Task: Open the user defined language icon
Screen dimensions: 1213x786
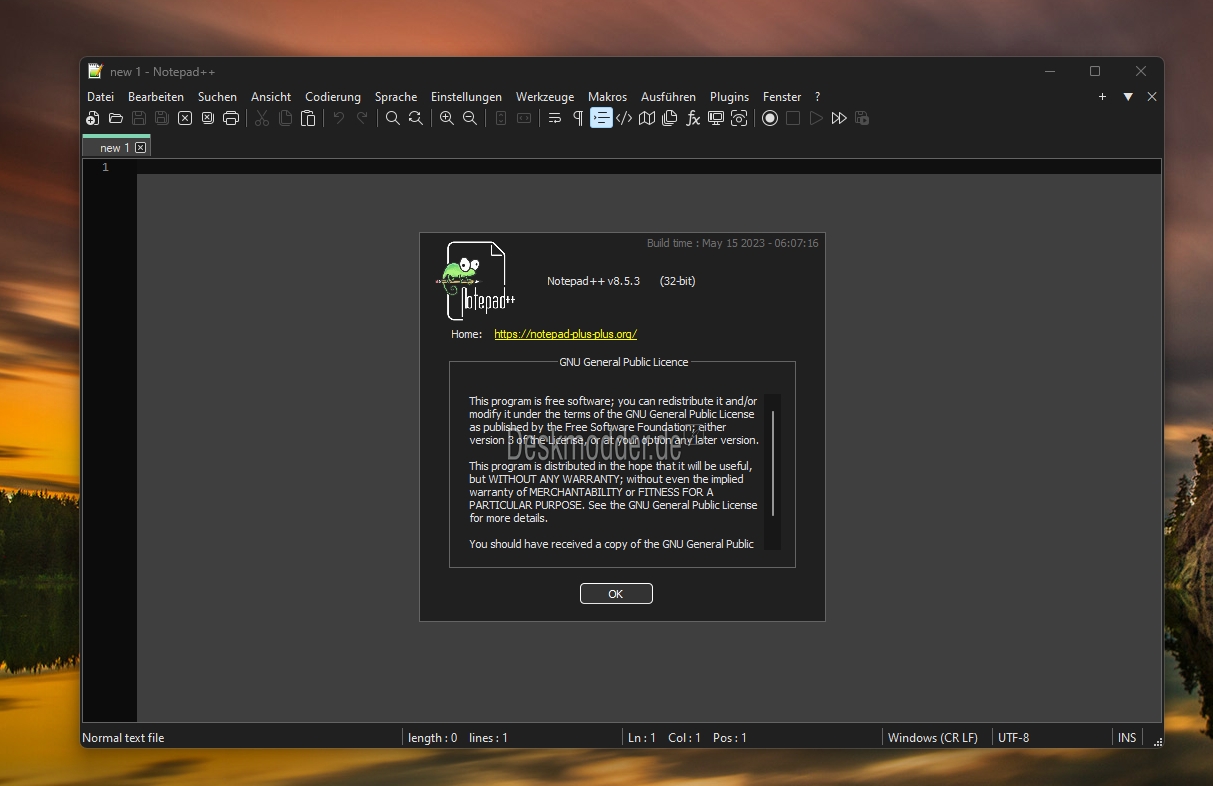Action: point(624,118)
